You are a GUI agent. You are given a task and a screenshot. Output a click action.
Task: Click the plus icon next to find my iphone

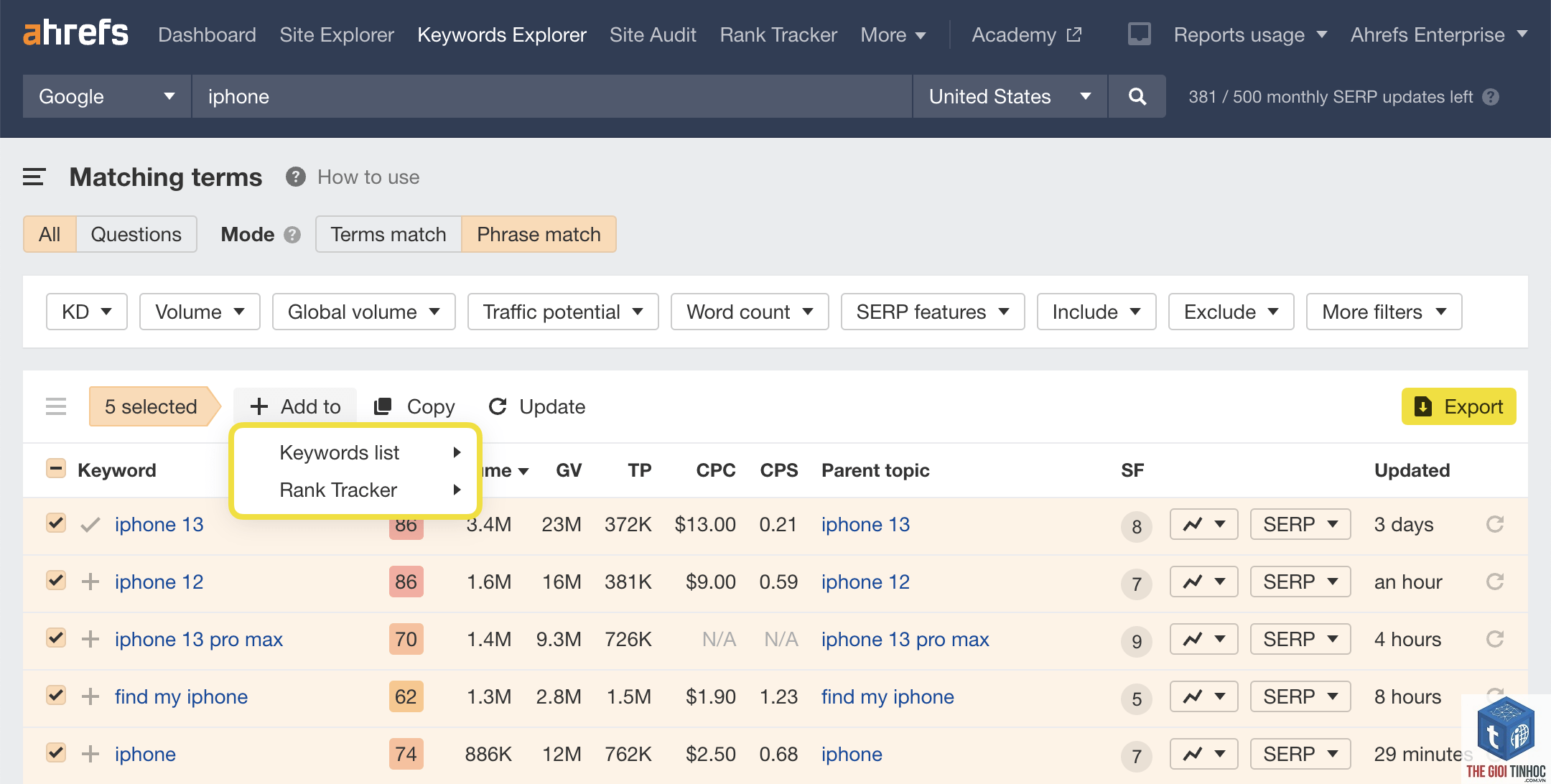pos(90,696)
